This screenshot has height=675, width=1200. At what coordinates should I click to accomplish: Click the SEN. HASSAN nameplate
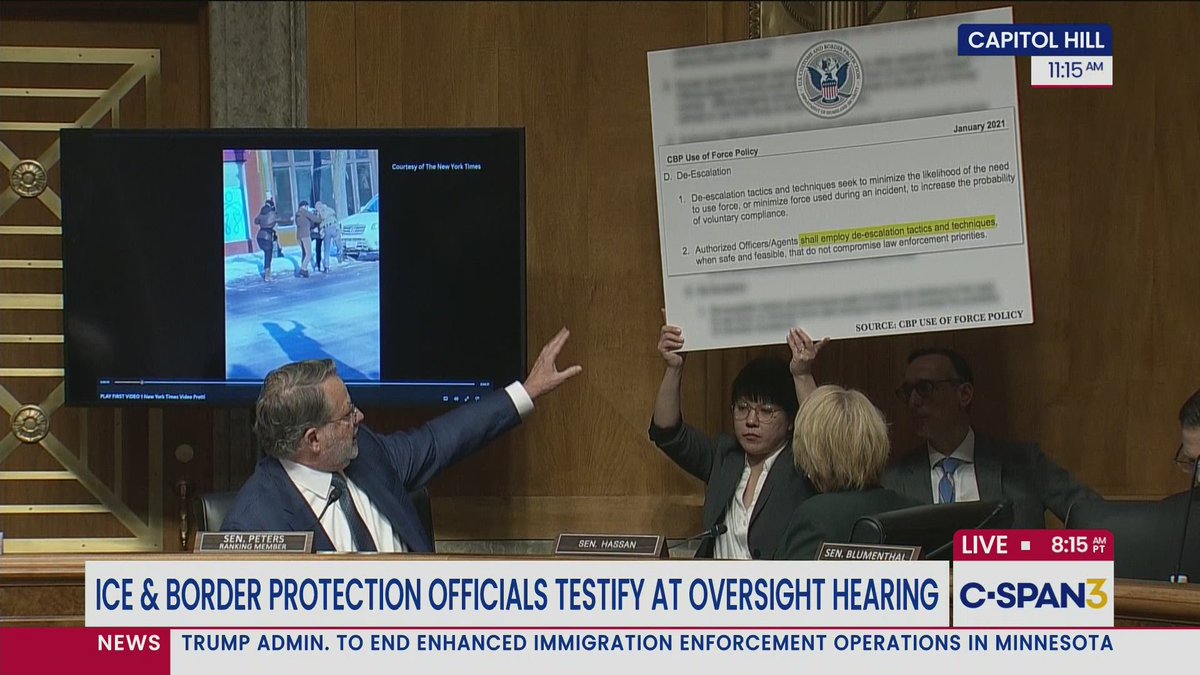click(610, 545)
